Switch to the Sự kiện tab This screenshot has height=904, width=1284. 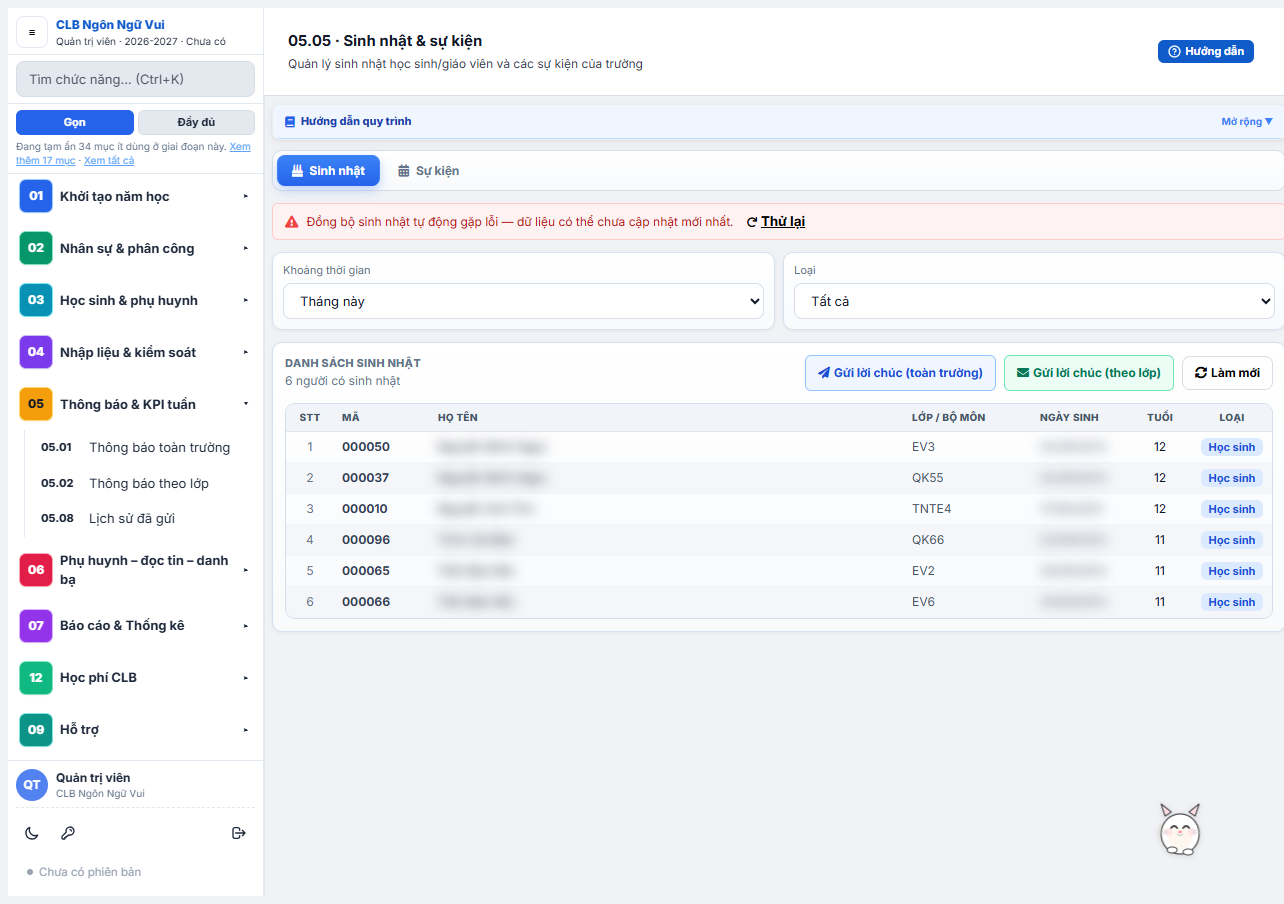point(428,171)
